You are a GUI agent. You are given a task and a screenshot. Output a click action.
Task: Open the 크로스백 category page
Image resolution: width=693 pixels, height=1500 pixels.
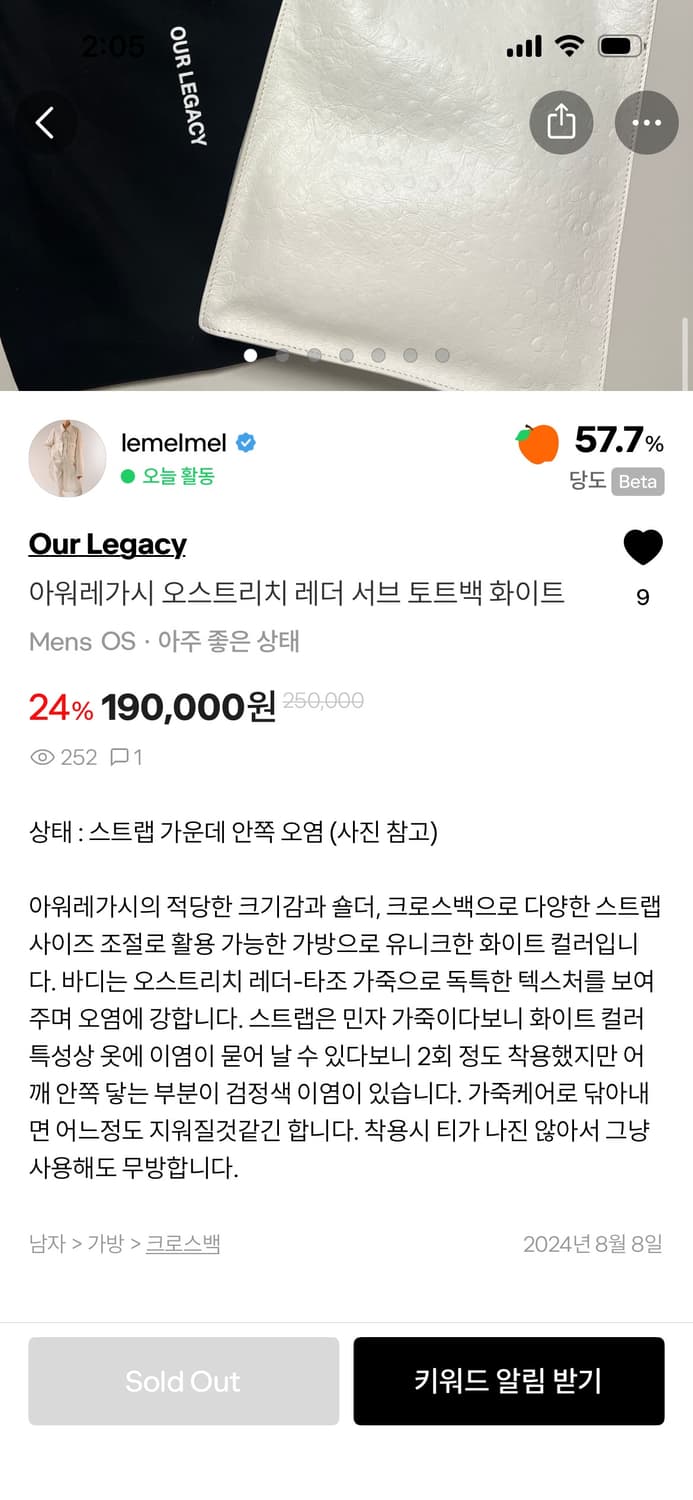coord(182,1243)
